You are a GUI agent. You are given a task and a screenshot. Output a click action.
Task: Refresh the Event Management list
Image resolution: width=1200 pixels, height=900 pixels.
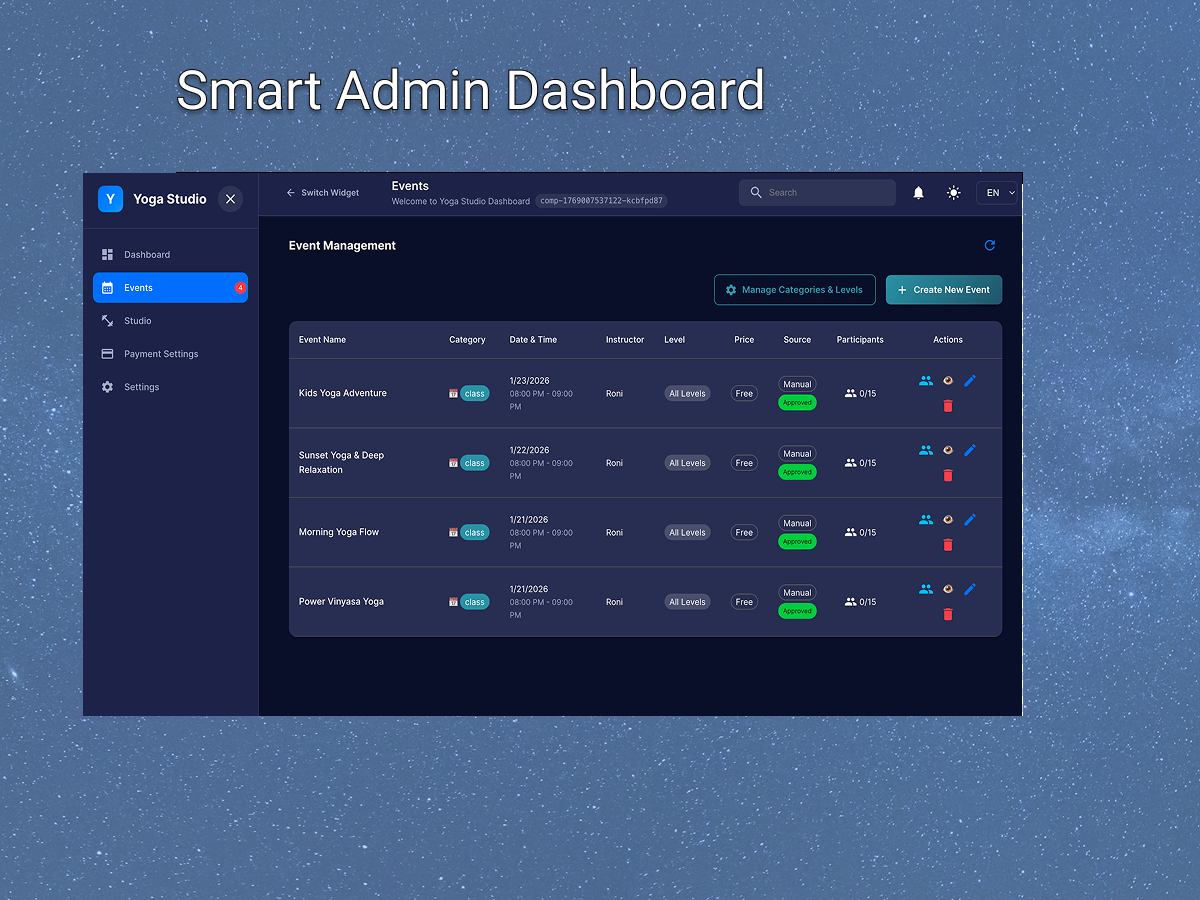point(990,245)
